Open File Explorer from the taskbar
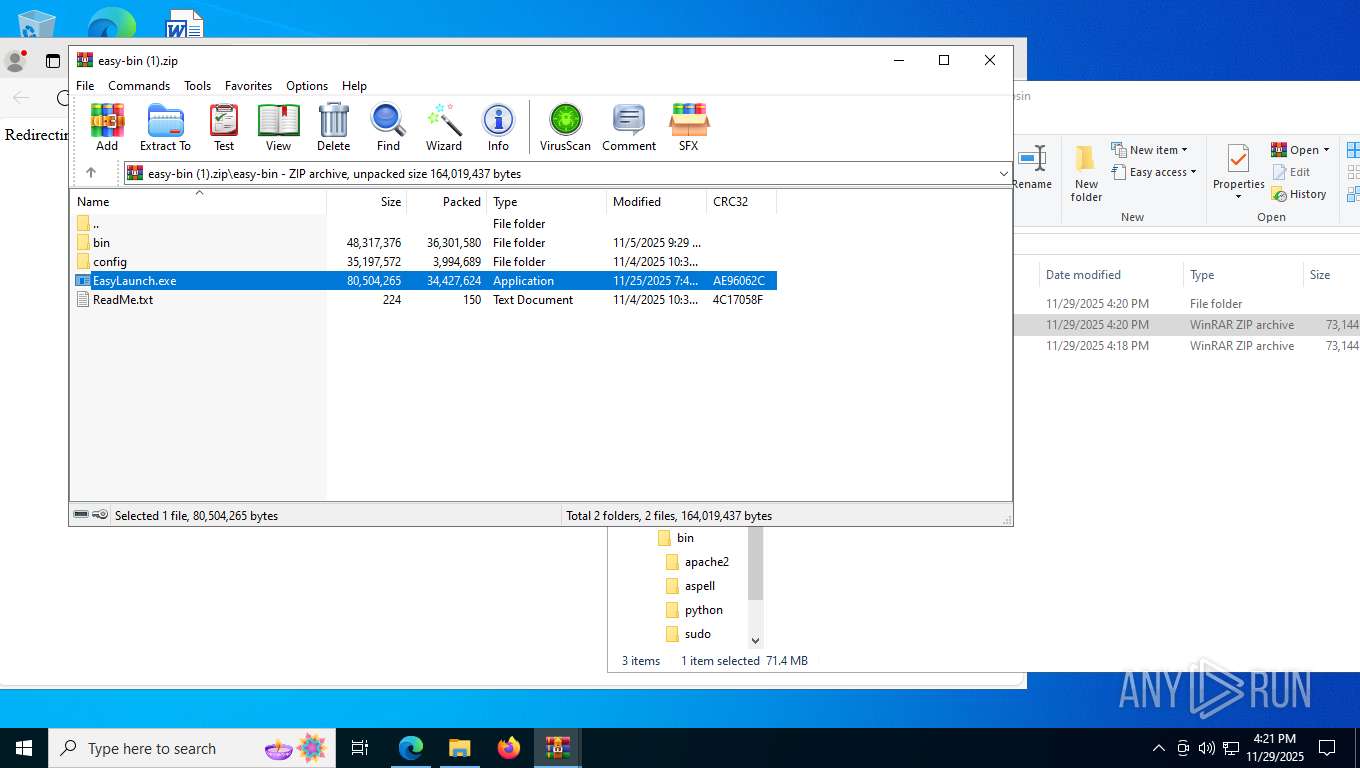 click(459, 748)
